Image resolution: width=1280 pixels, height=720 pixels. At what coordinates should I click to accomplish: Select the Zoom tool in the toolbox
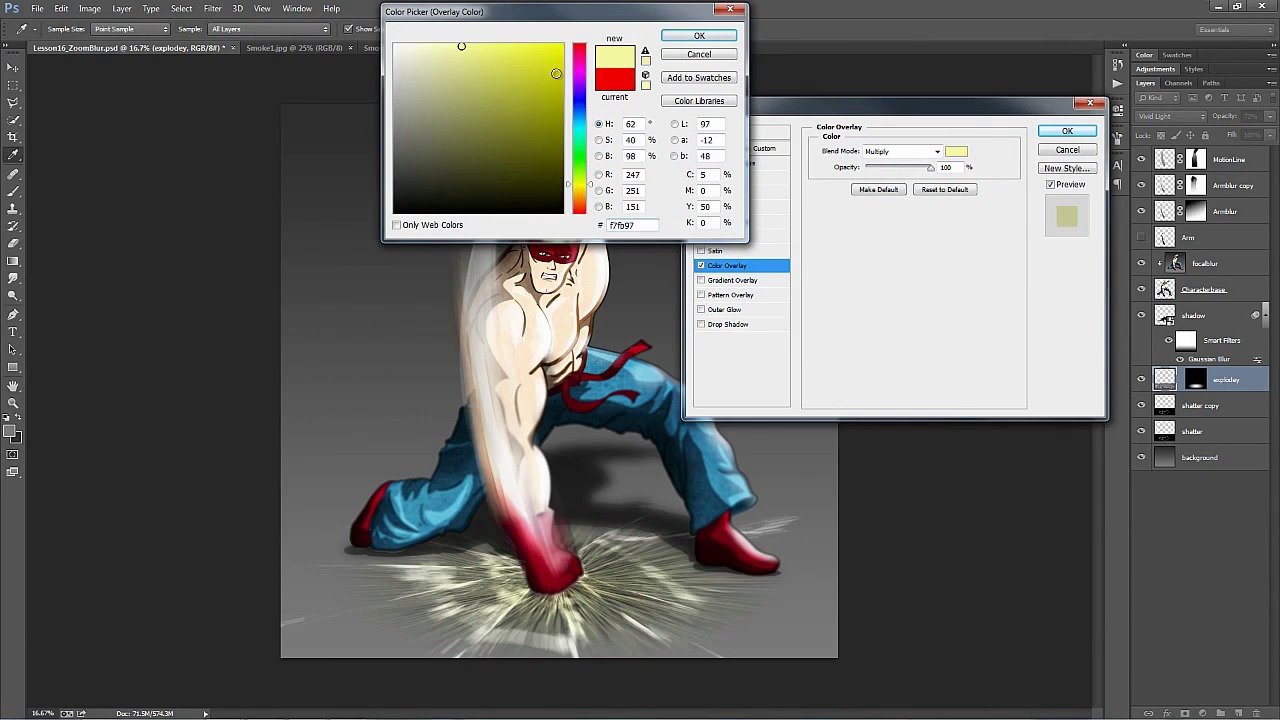(x=12, y=403)
